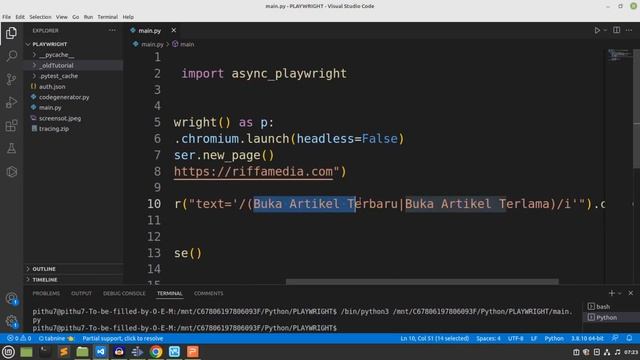Open Explorer Views and More Actions ellipsis
This screenshot has height=360, width=640.
112,30
